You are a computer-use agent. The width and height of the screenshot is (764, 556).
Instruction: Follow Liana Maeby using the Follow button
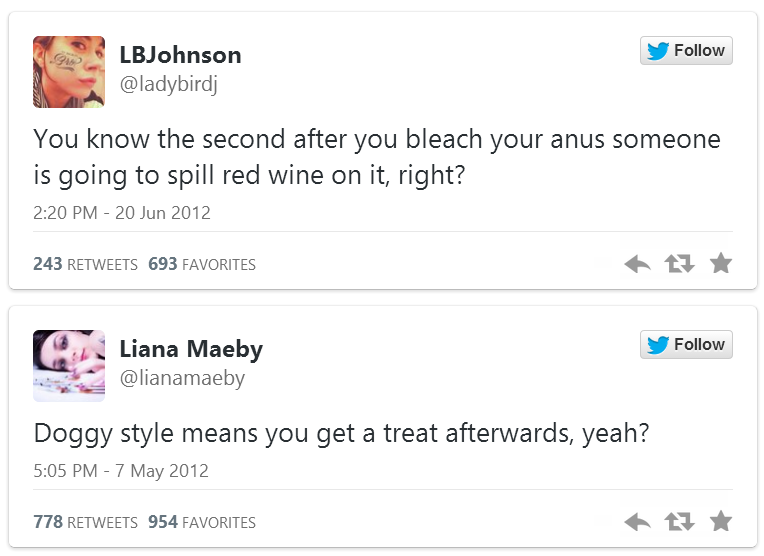point(686,345)
